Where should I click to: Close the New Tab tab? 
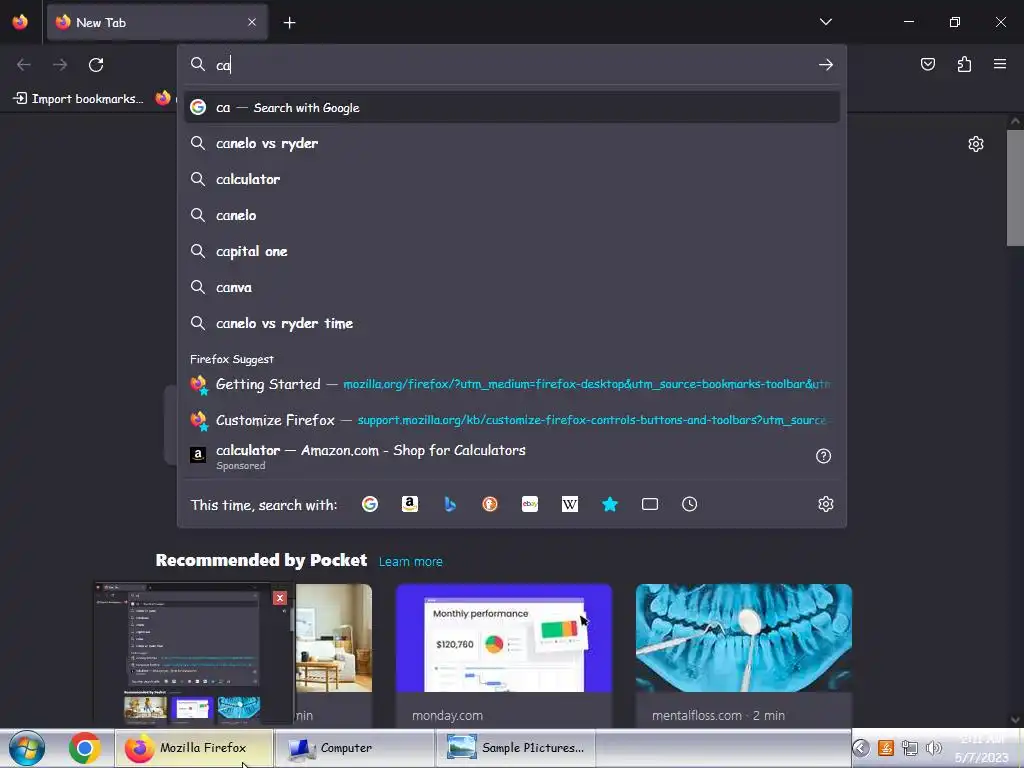coord(252,22)
